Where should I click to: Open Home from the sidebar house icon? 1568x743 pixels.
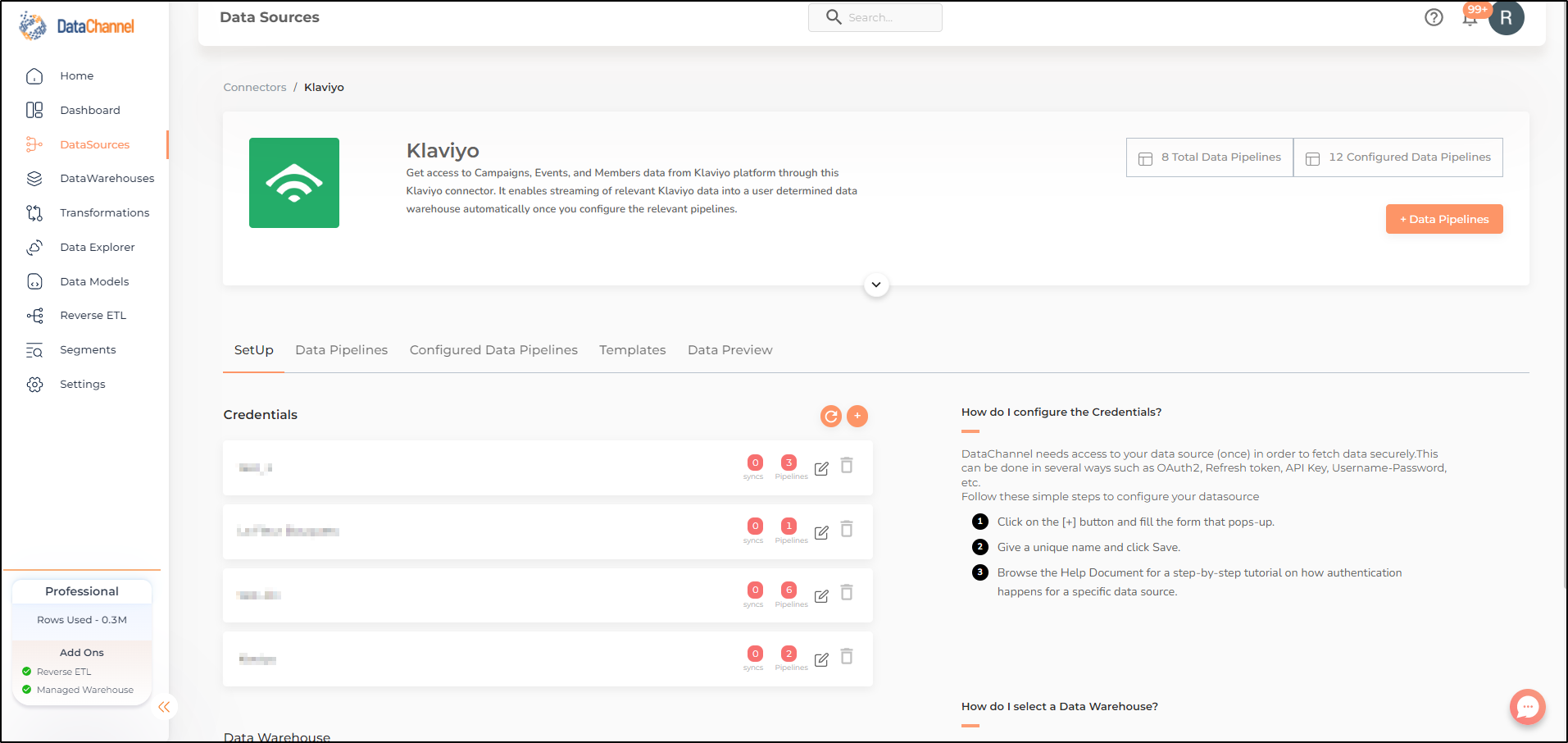(34, 76)
